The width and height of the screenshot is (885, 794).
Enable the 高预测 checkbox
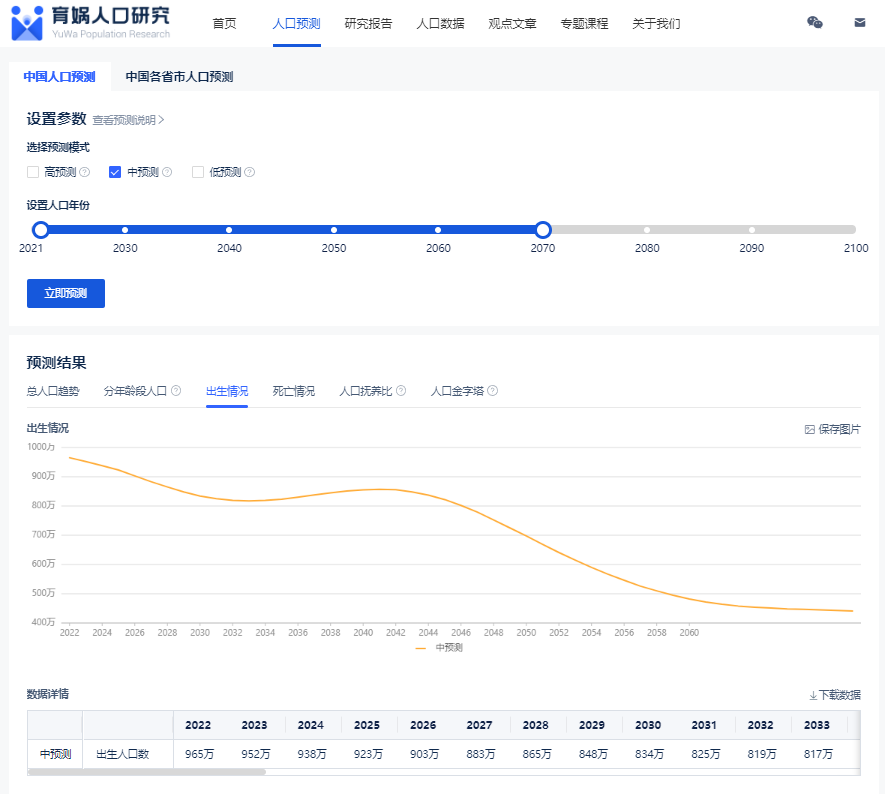pyautogui.click(x=33, y=172)
